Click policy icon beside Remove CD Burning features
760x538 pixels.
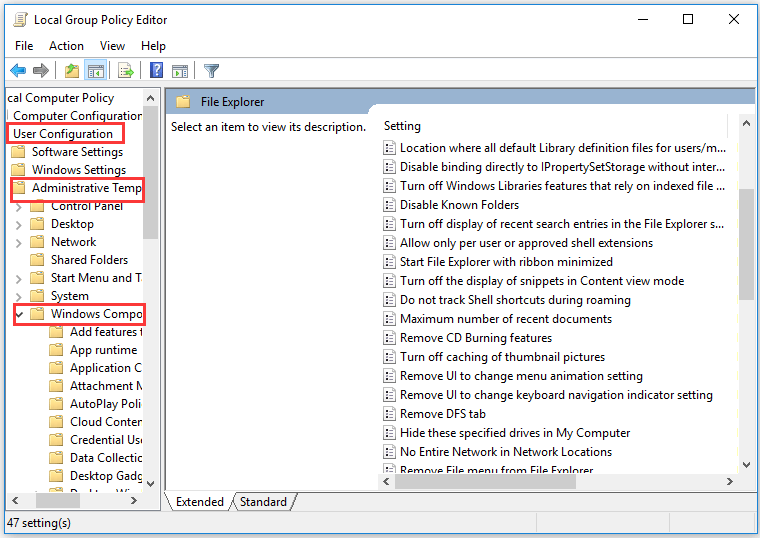click(x=389, y=338)
